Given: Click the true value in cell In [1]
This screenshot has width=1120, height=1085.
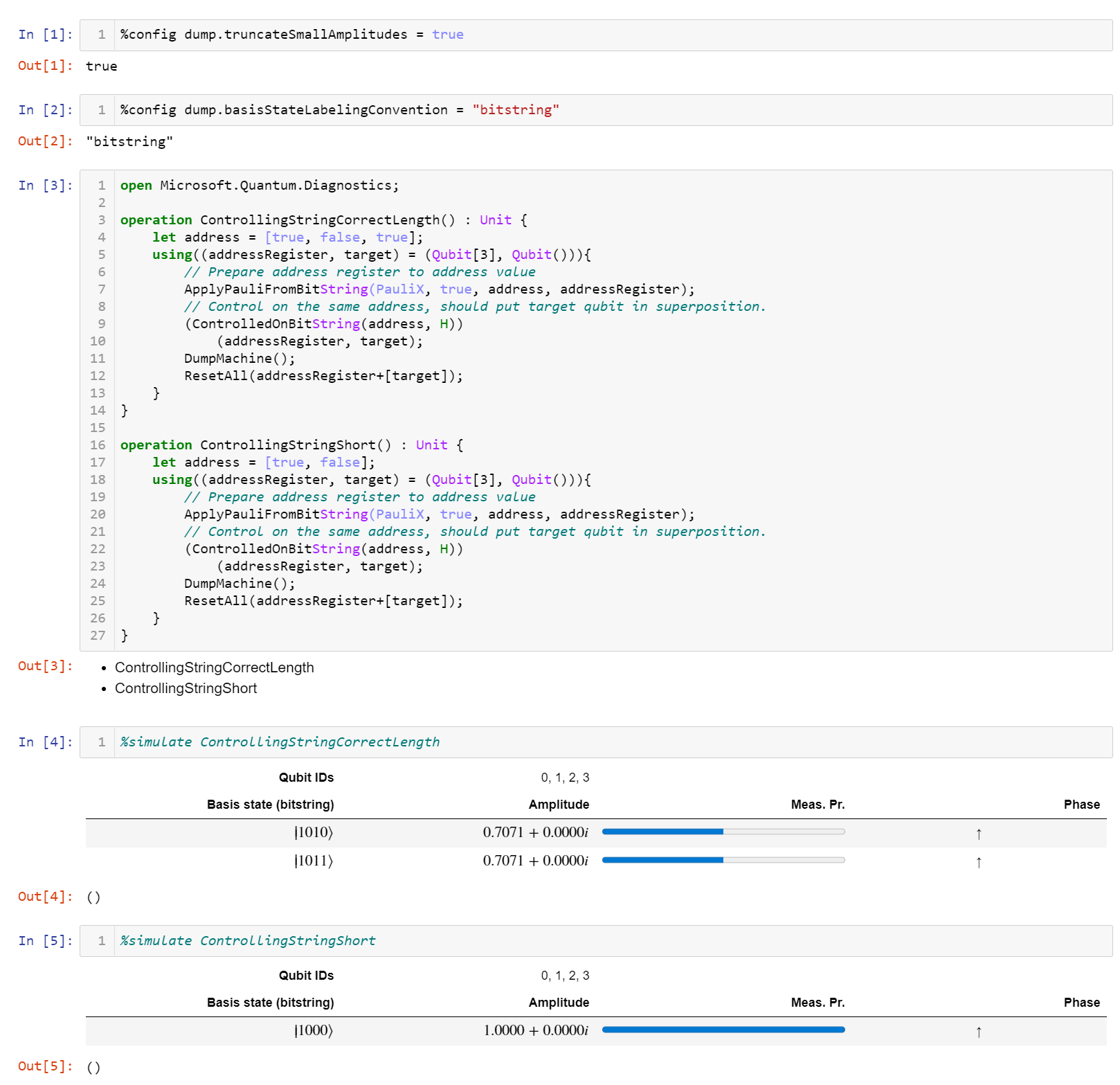Looking at the screenshot, I should pos(448,34).
